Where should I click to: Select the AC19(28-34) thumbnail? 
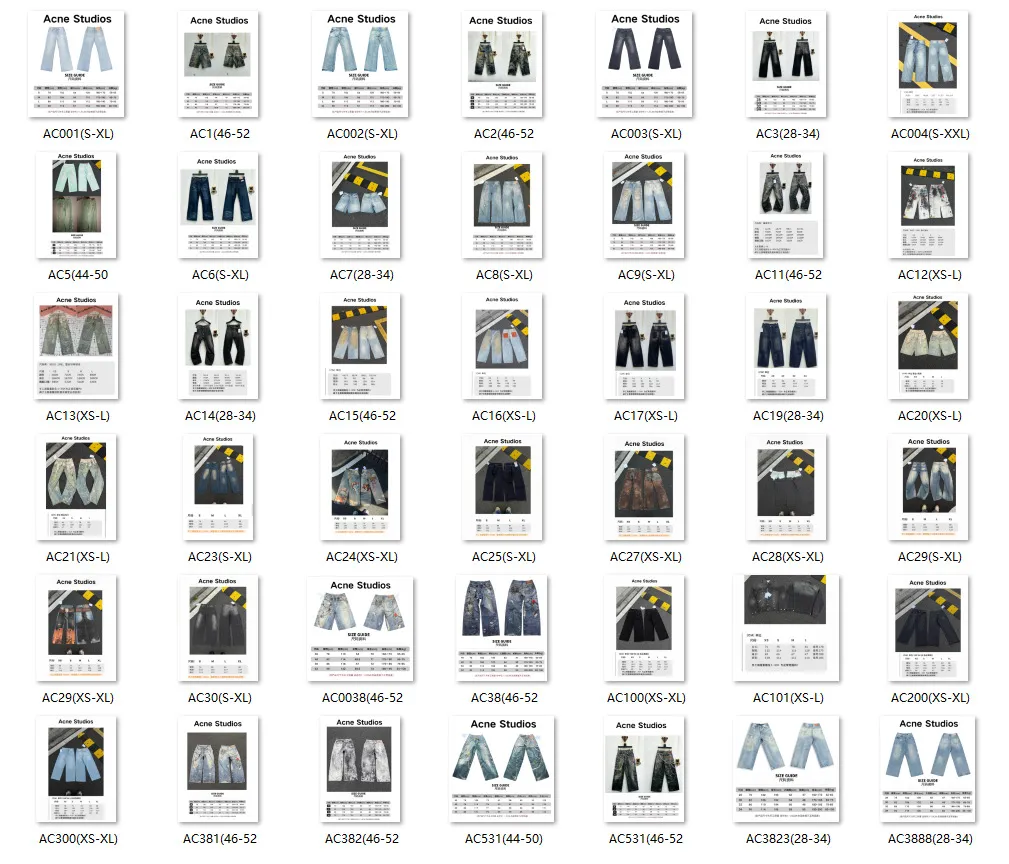point(786,346)
